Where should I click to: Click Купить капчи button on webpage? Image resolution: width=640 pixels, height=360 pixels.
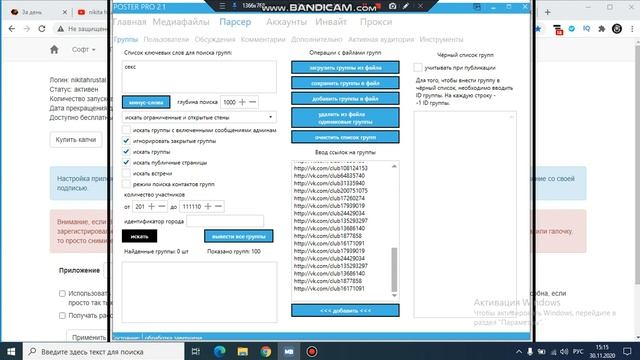click(76, 140)
